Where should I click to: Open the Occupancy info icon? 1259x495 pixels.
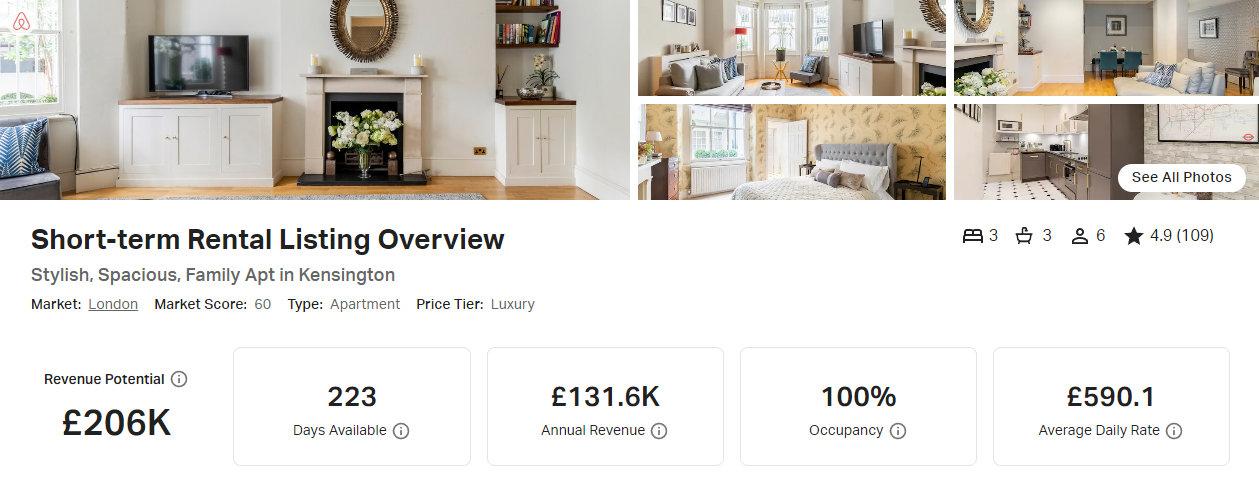[898, 431]
